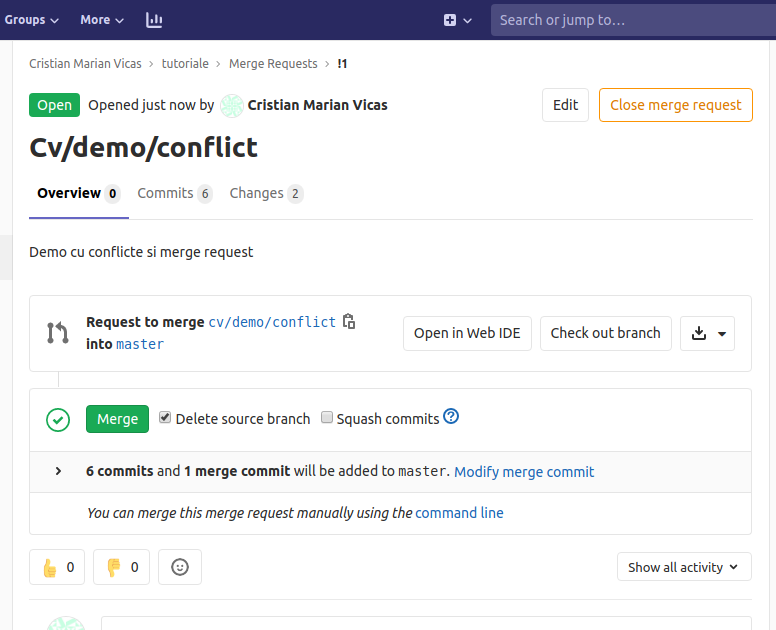Viewport: 776px width, 630px height.
Task: Open the More menu in navbar
Action: pos(102,20)
